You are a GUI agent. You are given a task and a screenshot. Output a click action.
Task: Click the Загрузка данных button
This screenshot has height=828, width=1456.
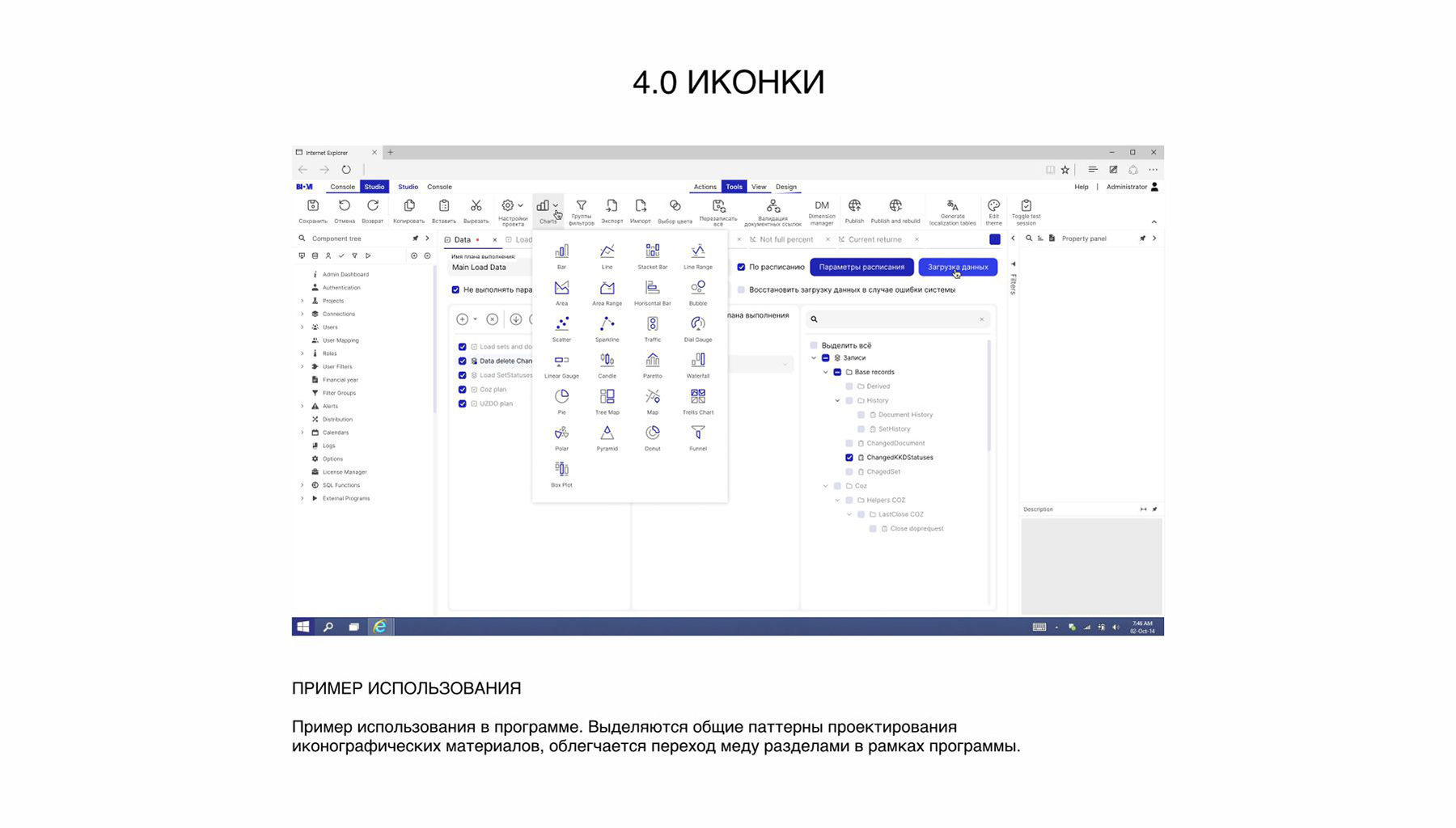pyautogui.click(x=958, y=267)
